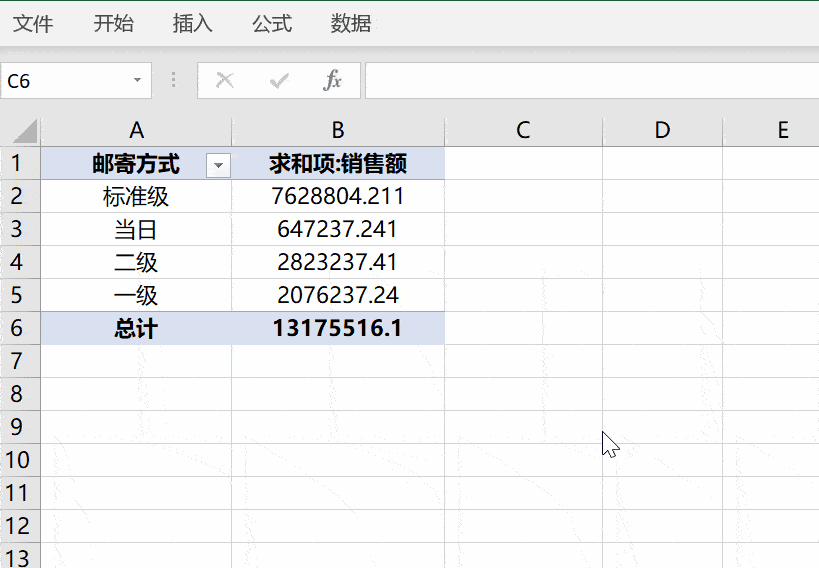
Task: Select the cell 当日
Action: coord(136,229)
